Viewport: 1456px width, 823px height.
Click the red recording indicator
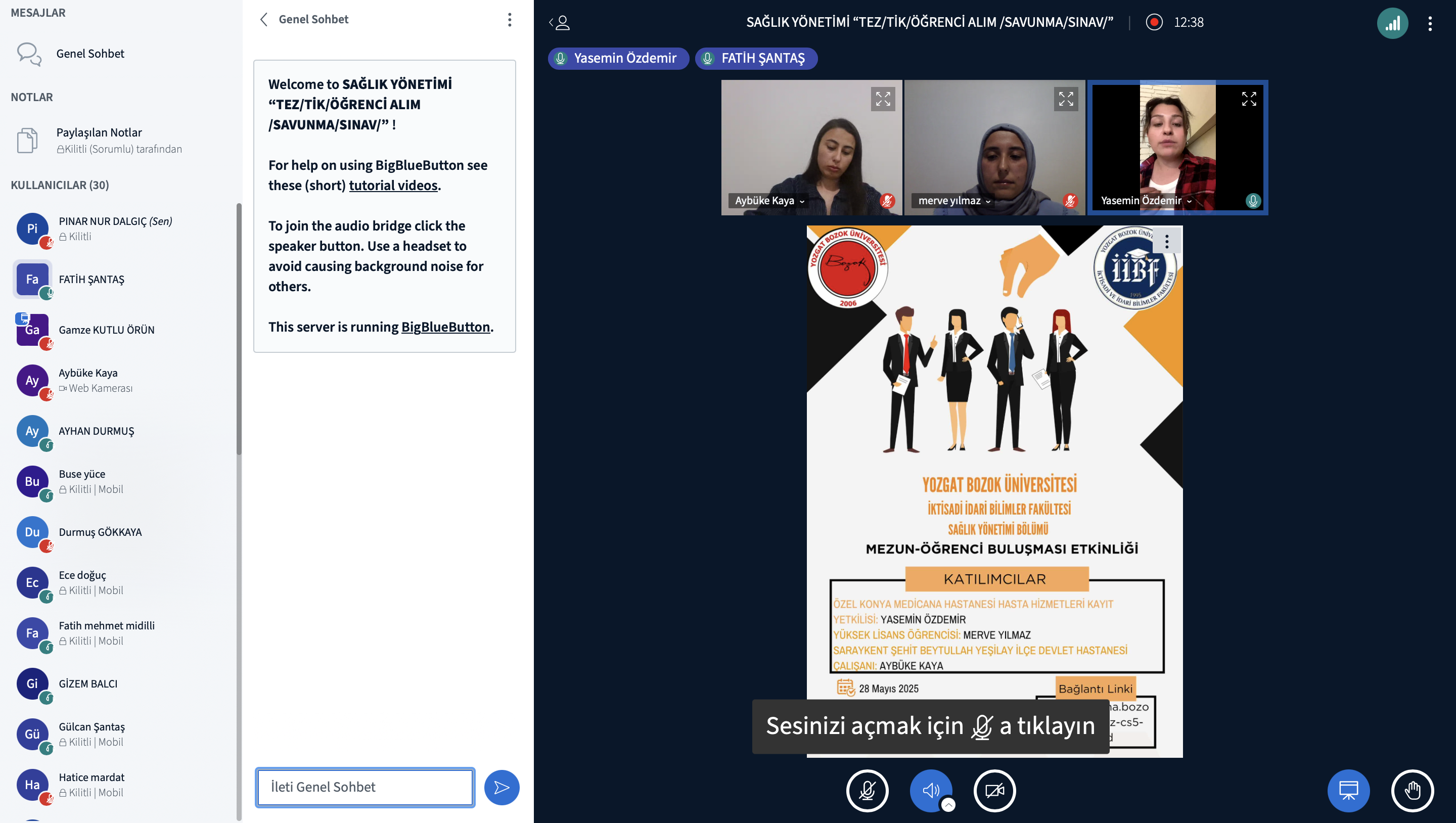[1154, 22]
